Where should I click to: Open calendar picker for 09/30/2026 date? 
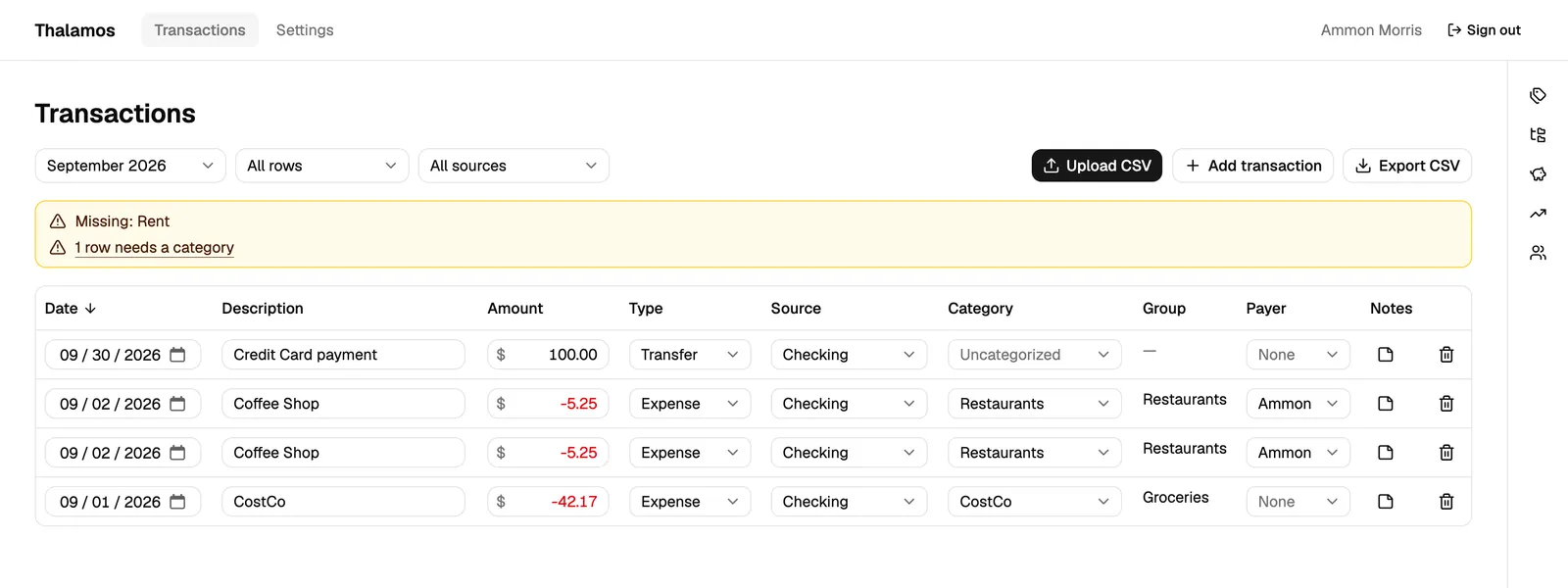pos(177,355)
